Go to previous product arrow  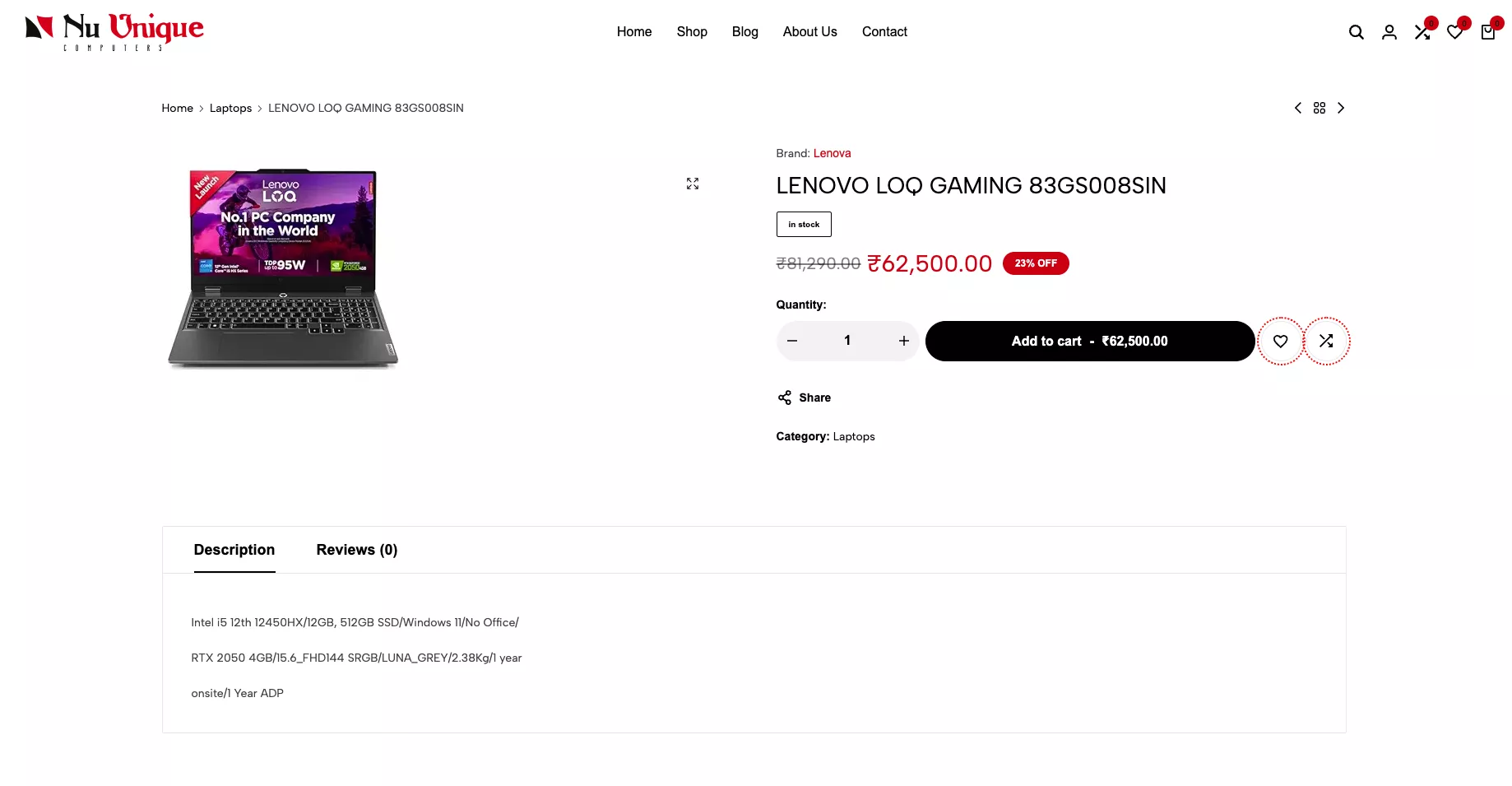[x=1297, y=108]
